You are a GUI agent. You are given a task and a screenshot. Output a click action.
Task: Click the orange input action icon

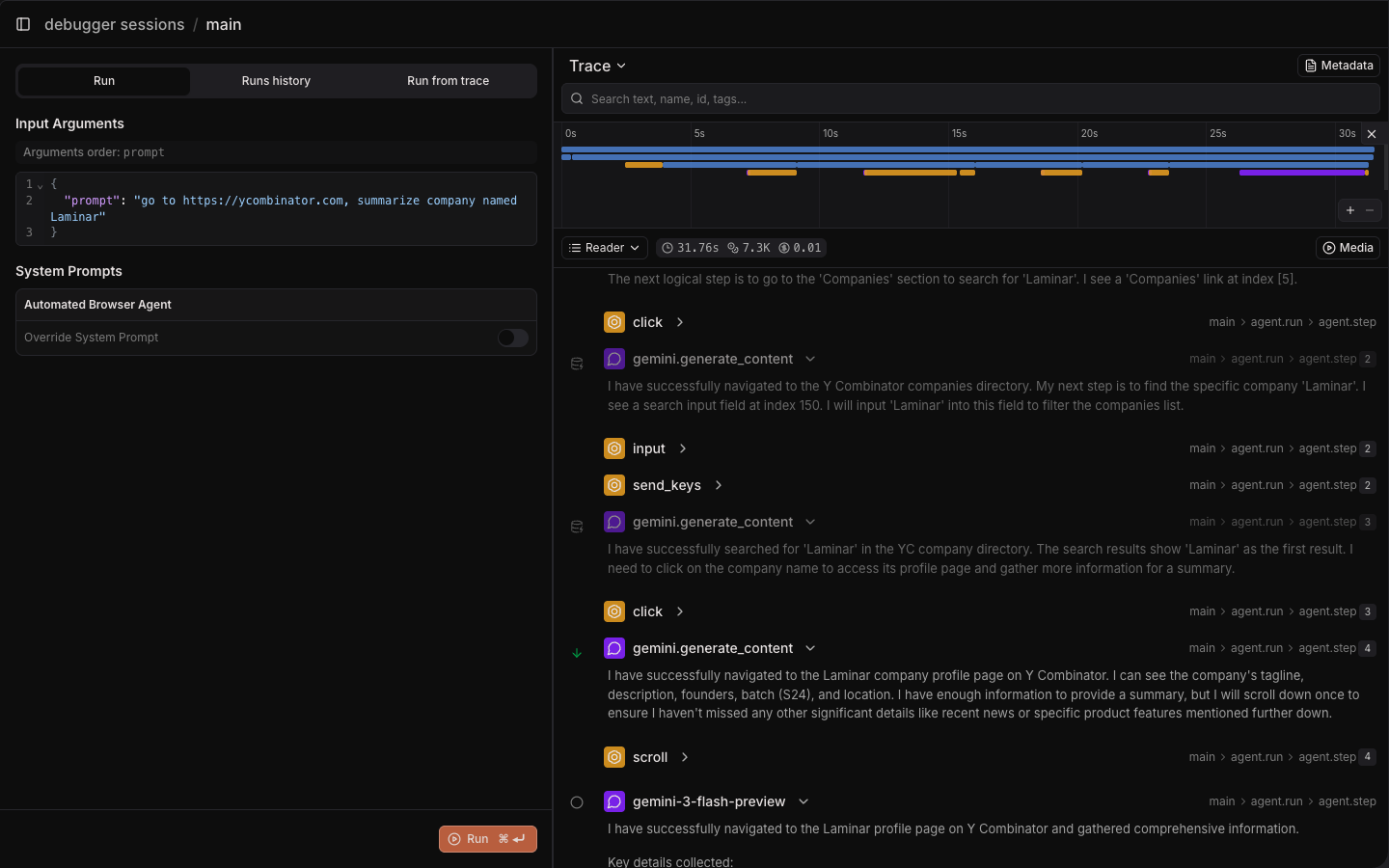[x=614, y=448]
